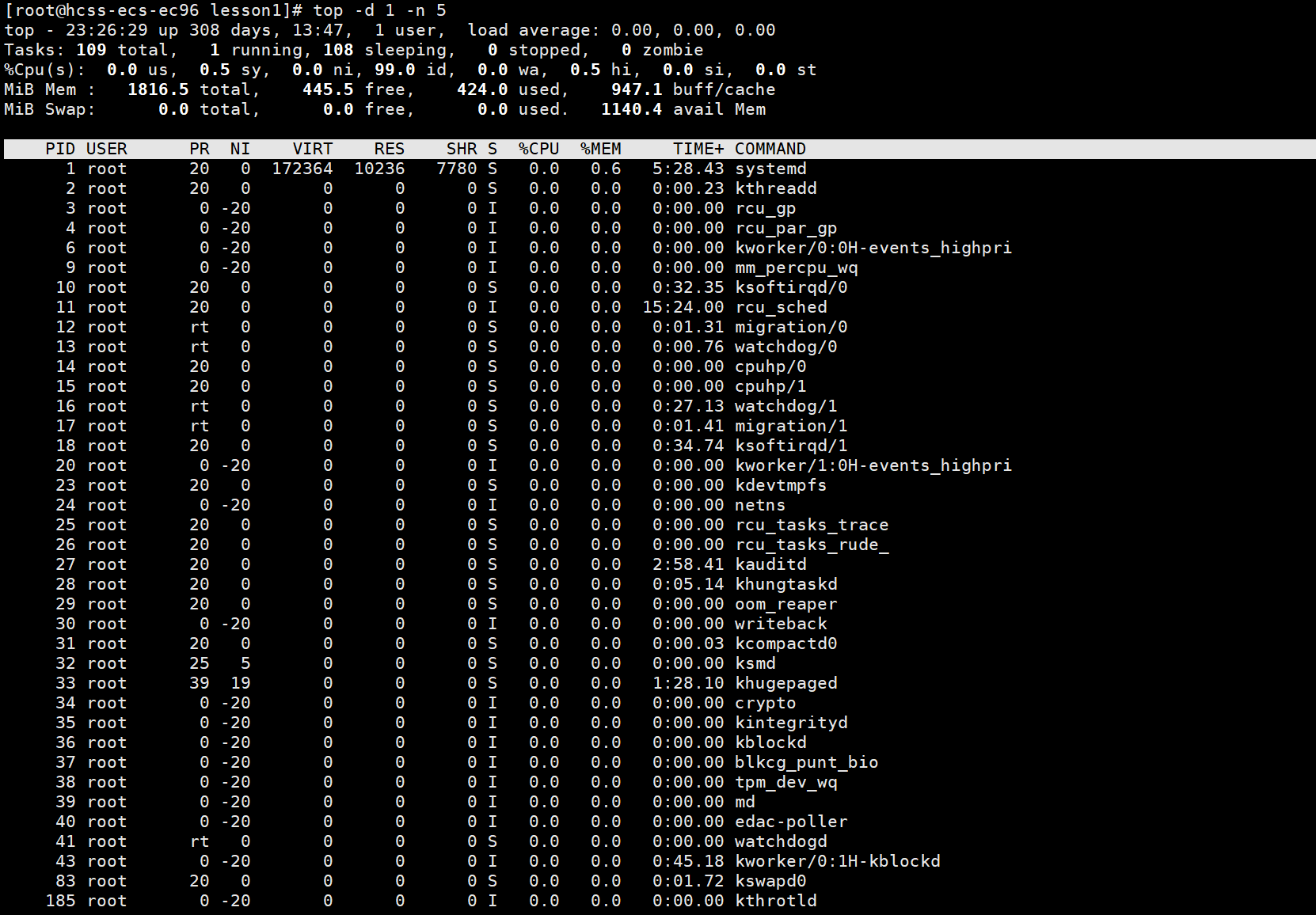Click the %CPU column header
The image size is (1316, 915).
(x=539, y=149)
